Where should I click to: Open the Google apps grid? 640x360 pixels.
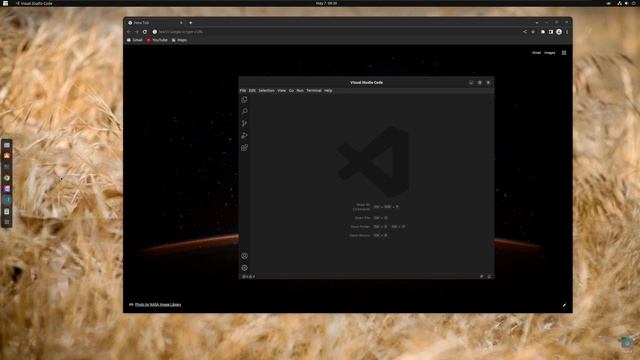564,53
